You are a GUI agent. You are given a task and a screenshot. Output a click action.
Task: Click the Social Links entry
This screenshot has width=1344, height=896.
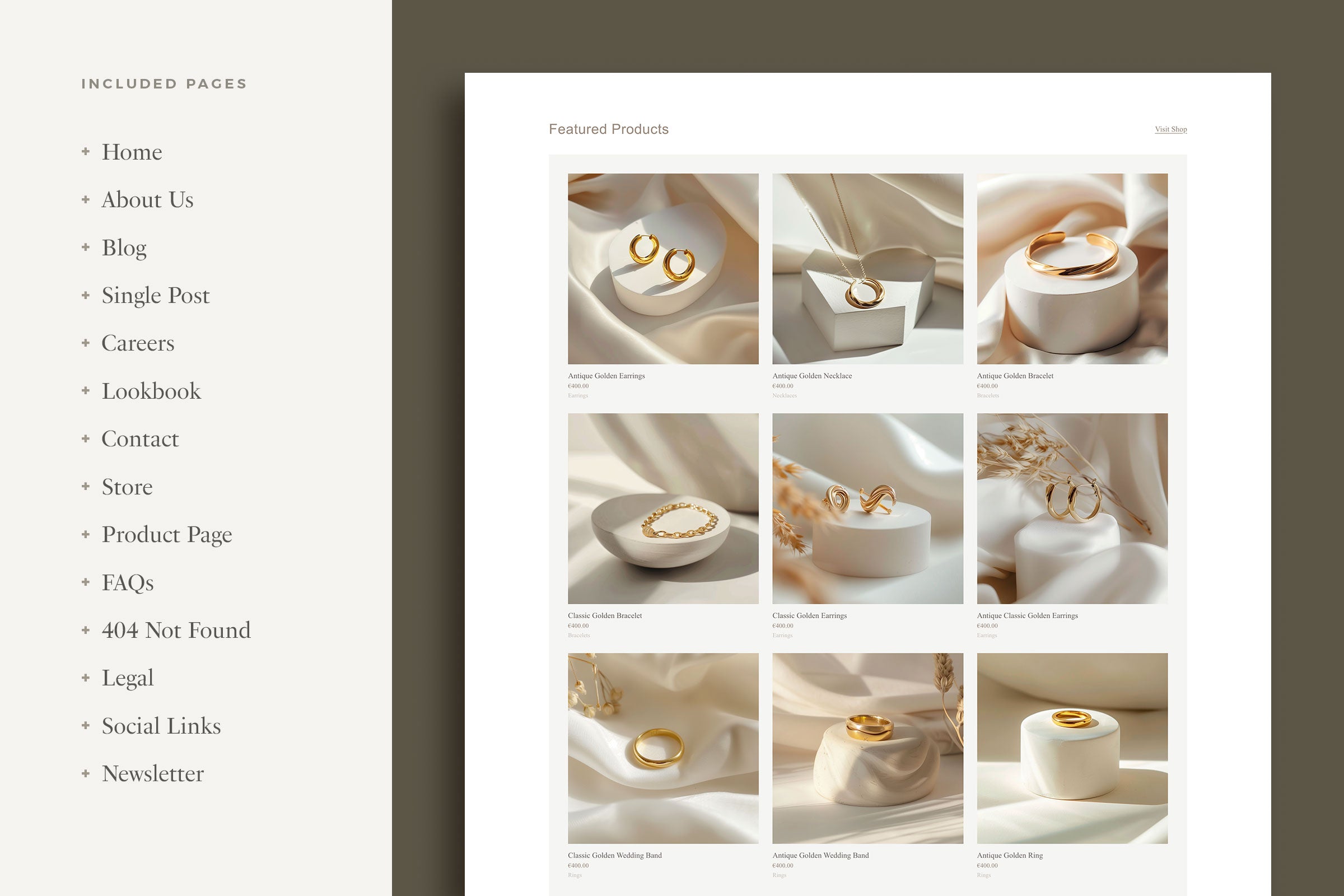coord(161,726)
